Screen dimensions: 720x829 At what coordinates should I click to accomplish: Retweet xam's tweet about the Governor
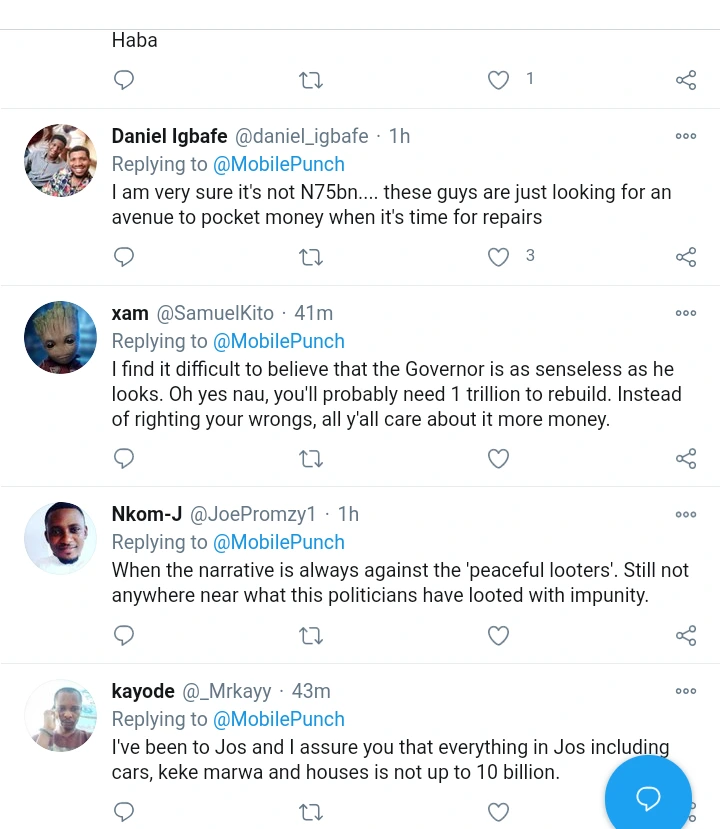pos(311,458)
